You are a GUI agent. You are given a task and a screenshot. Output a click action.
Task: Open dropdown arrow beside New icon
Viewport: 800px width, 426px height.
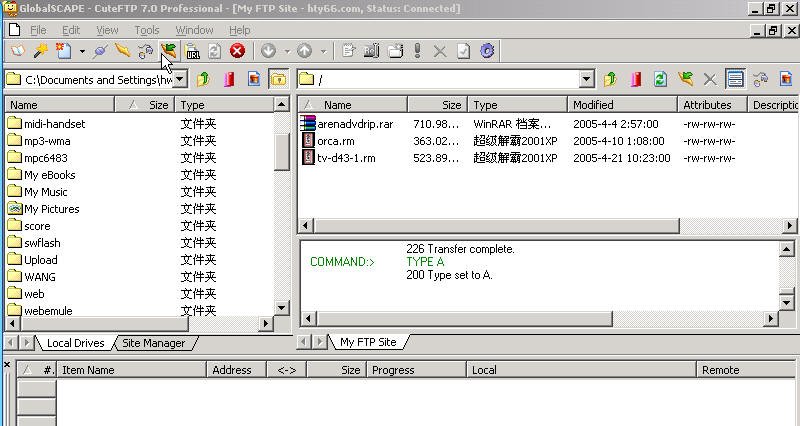pyautogui.click(x=82, y=51)
